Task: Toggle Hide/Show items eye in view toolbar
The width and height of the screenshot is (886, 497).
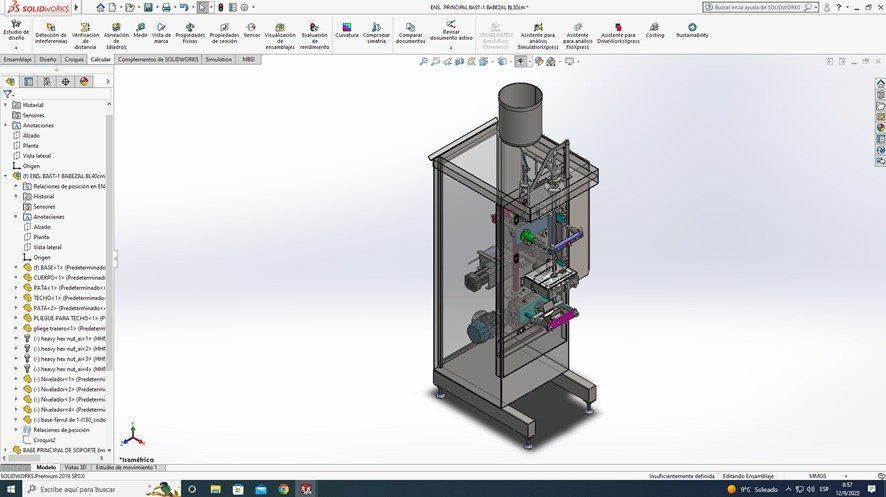Action: [520, 61]
